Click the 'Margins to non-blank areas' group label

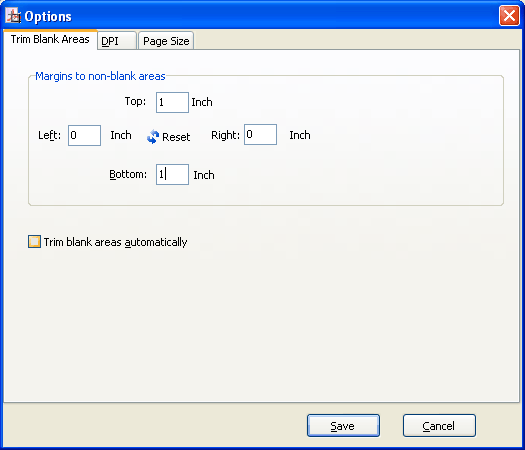pos(100,76)
